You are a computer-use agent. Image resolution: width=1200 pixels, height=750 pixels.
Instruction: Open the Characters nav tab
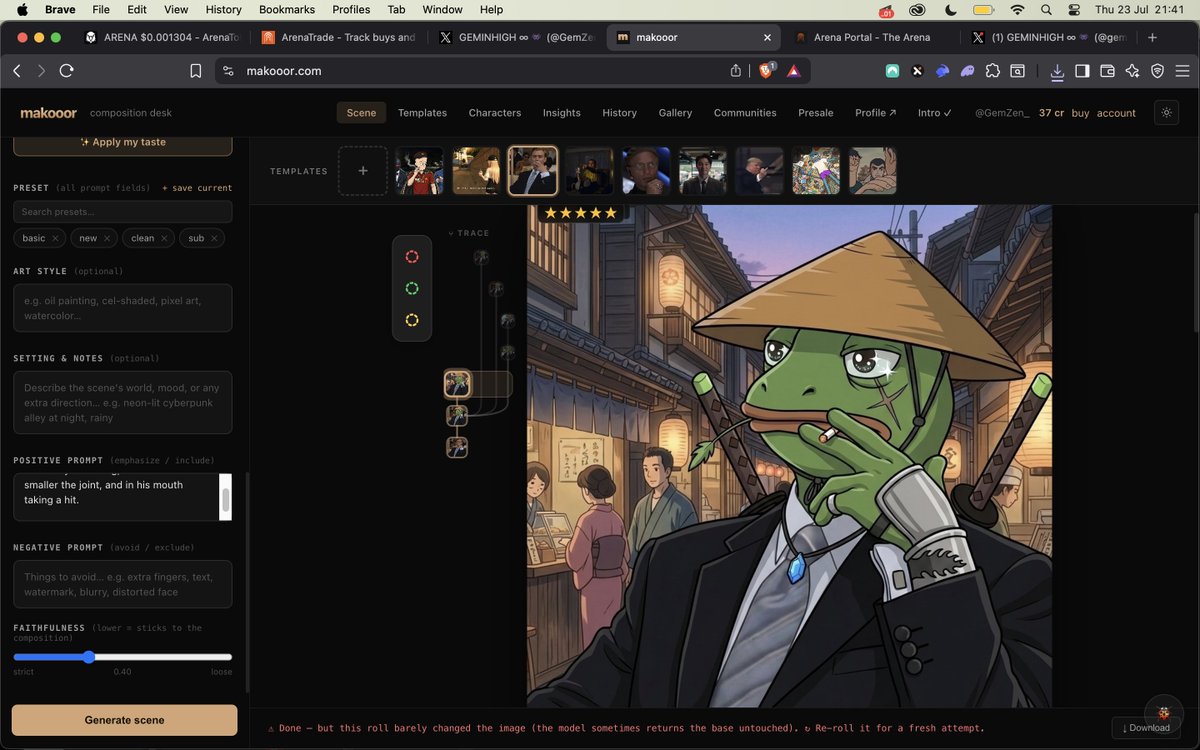pyautogui.click(x=495, y=113)
